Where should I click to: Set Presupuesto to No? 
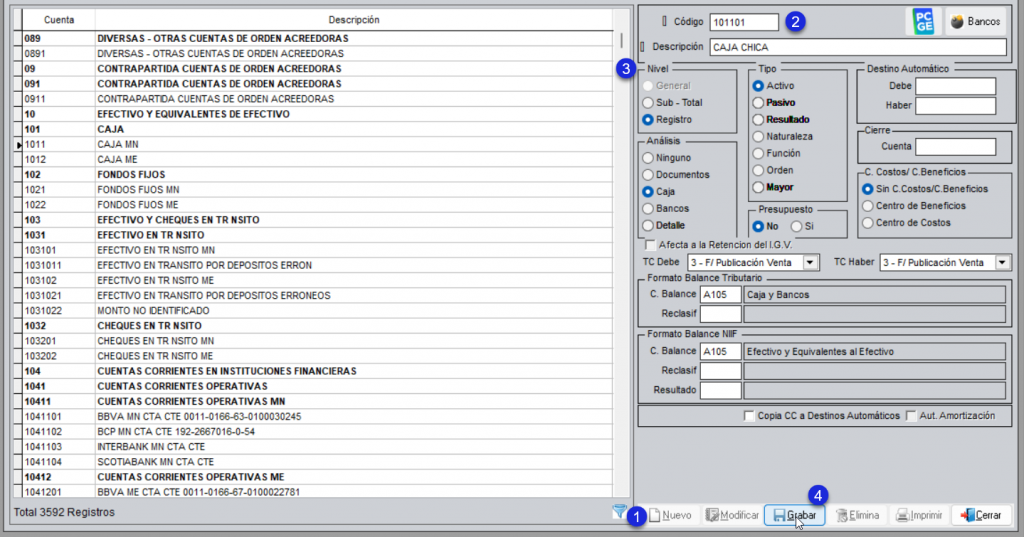click(758, 227)
